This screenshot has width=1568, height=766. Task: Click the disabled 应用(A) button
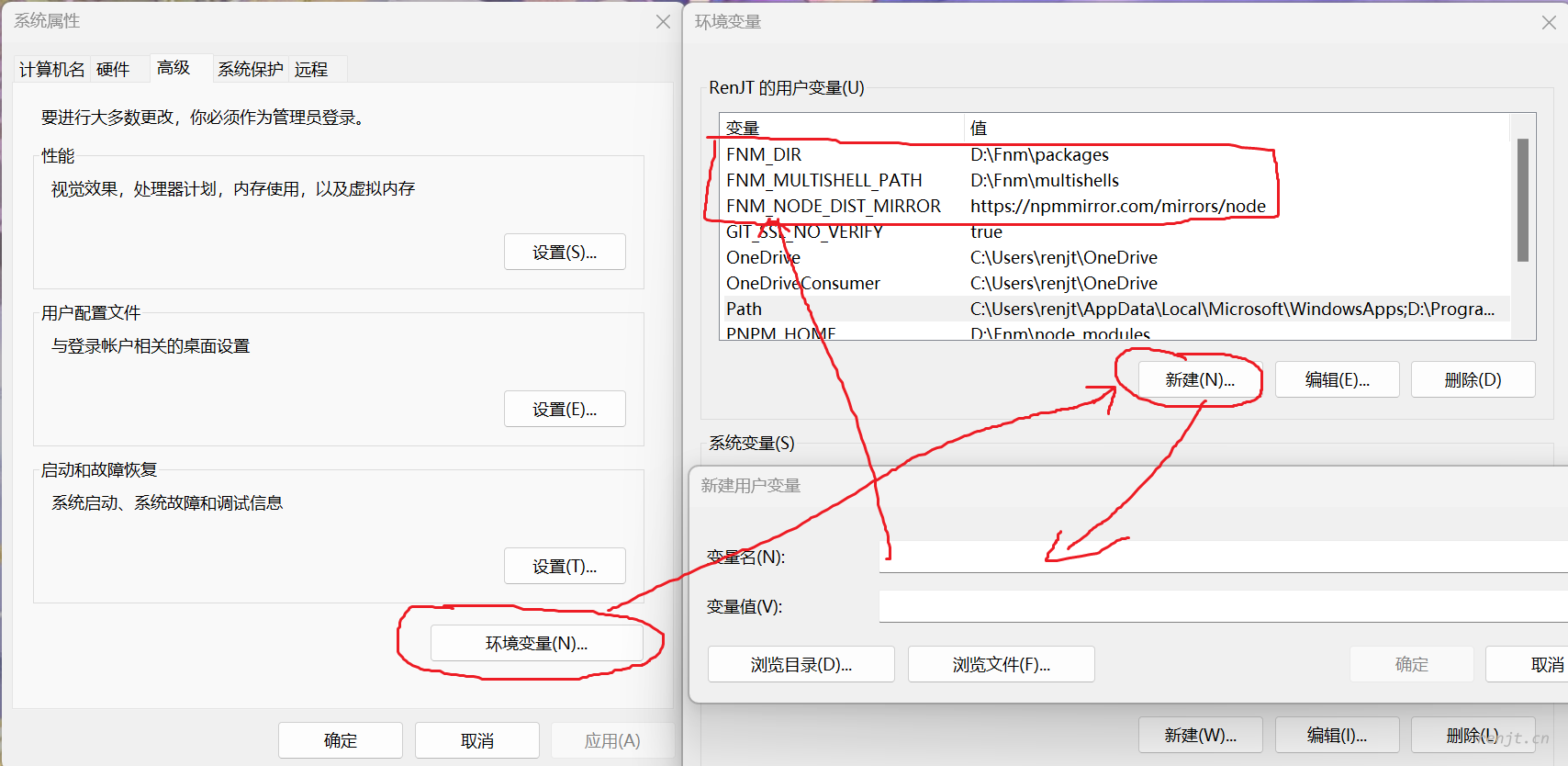612,740
